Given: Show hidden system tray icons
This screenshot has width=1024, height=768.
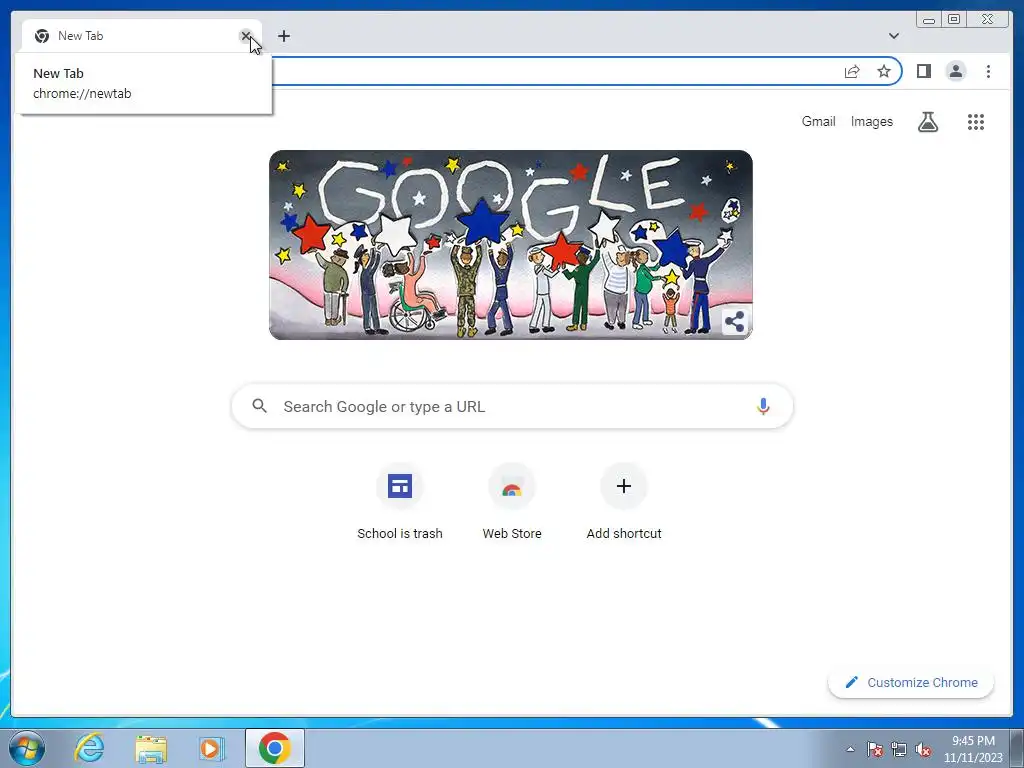Looking at the screenshot, I should pyautogui.click(x=850, y=749).
